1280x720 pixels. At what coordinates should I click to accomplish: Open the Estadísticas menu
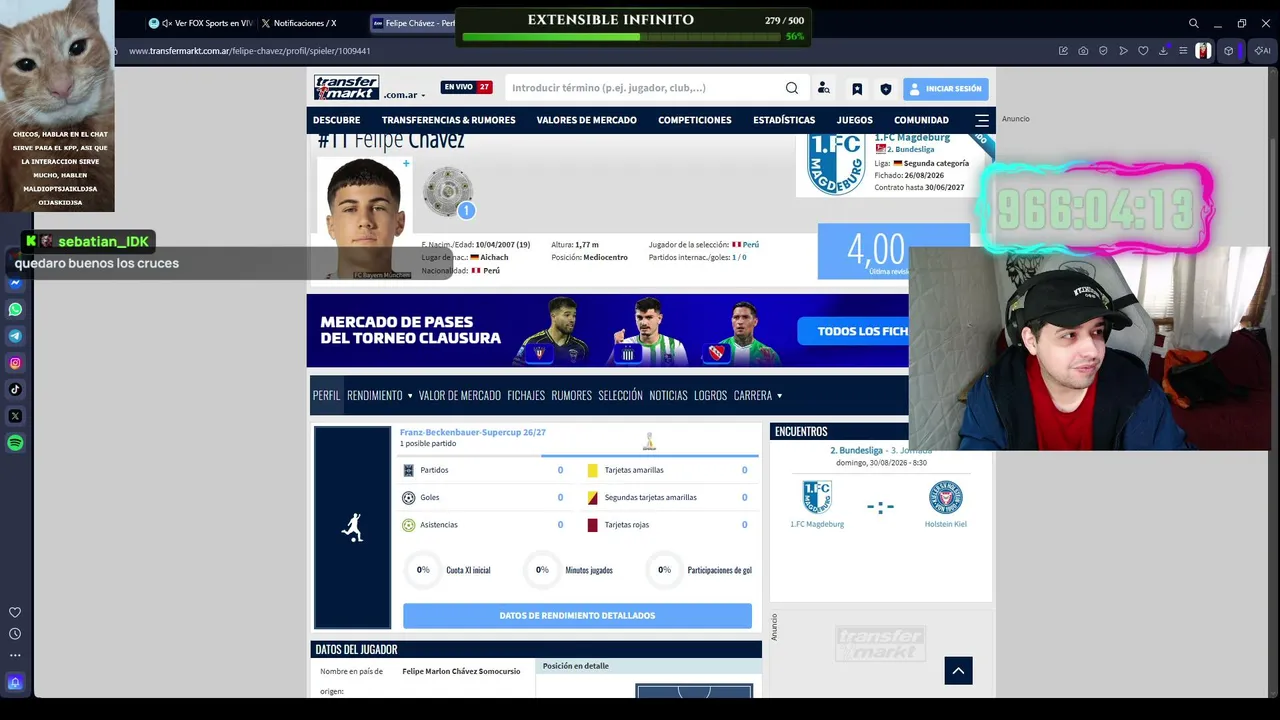pyautogui.click(x=784, y=120)
